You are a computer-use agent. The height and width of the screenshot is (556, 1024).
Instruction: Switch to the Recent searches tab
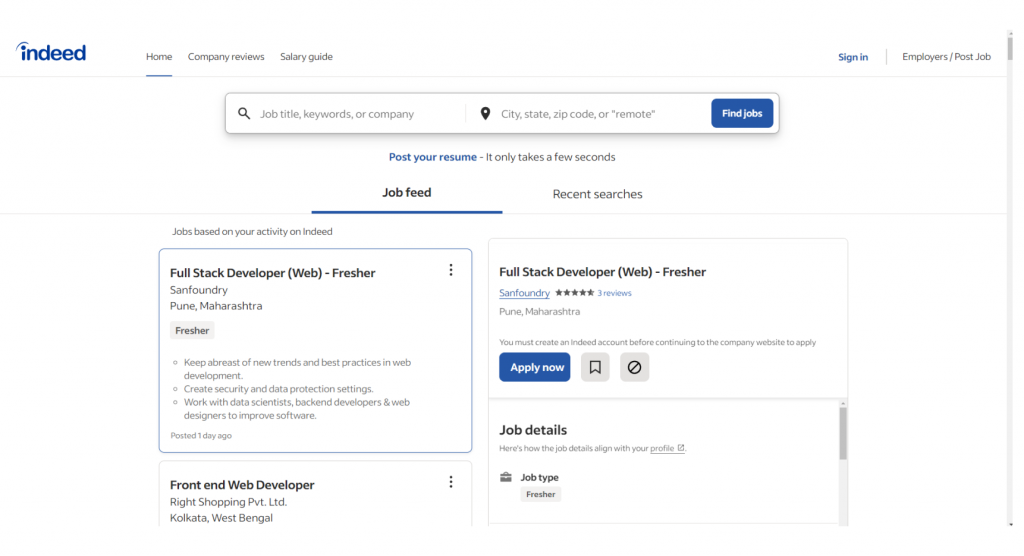click(598, 194)
